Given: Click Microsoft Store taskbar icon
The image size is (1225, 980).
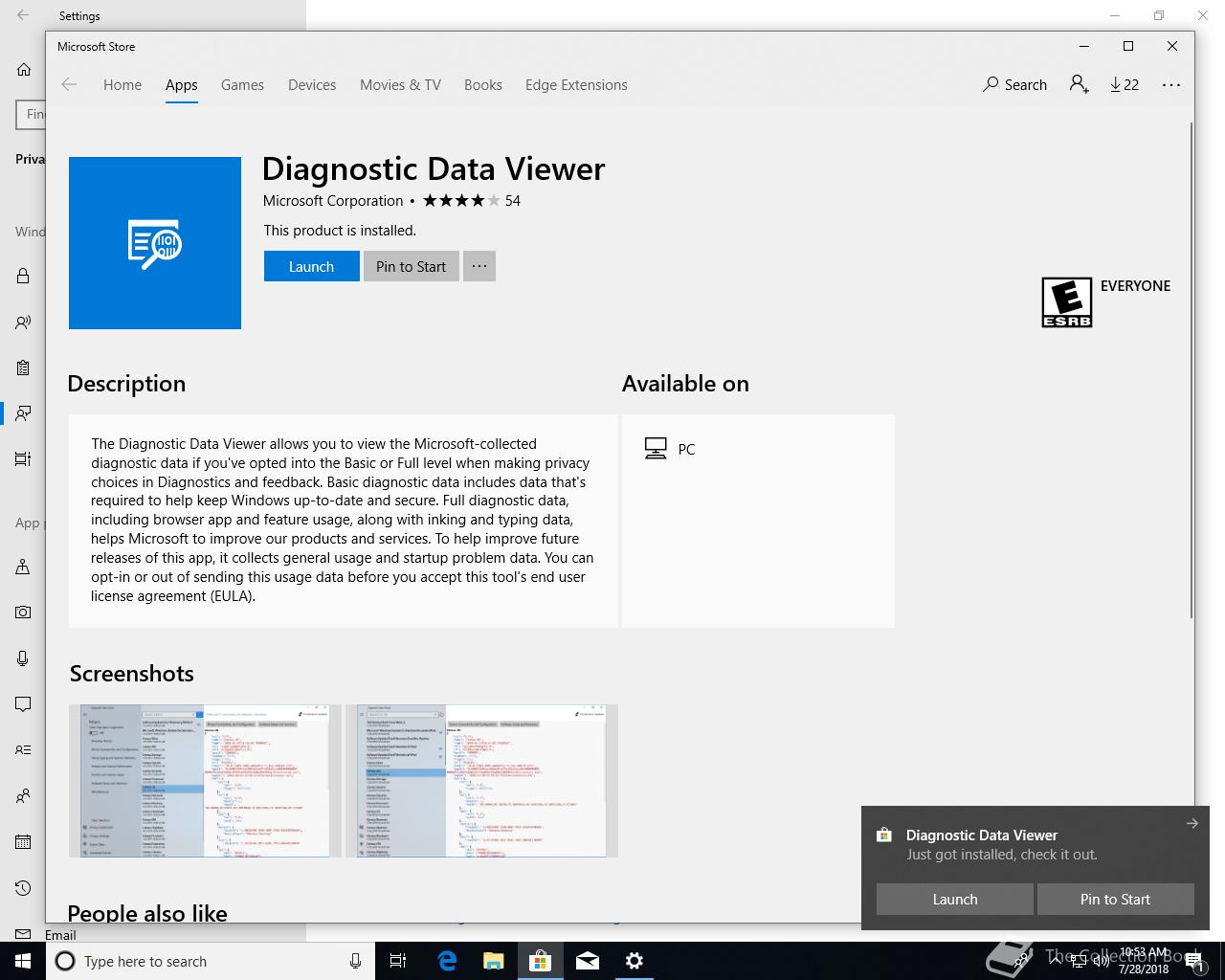Looking at the screenshot, I should 540,961.
